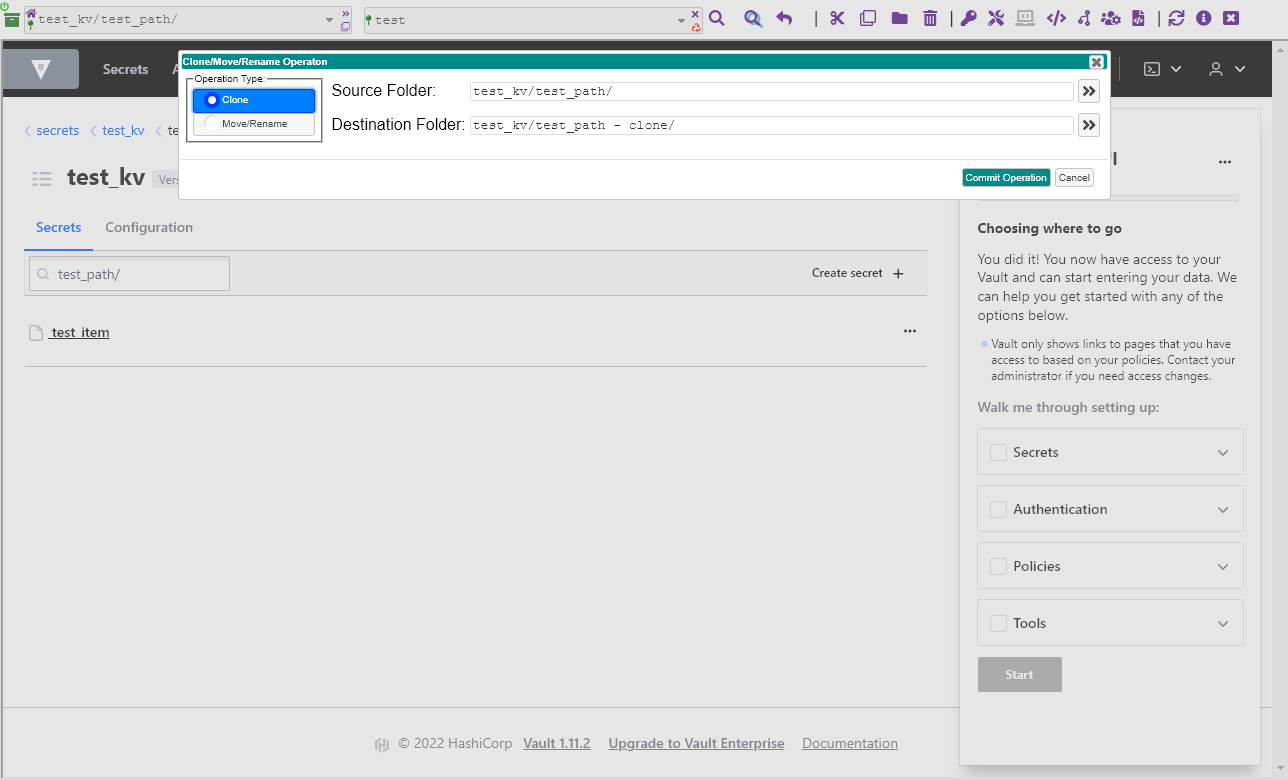
Task: Click the wrench and screwdriver tools icon
Action: (996, 18)
